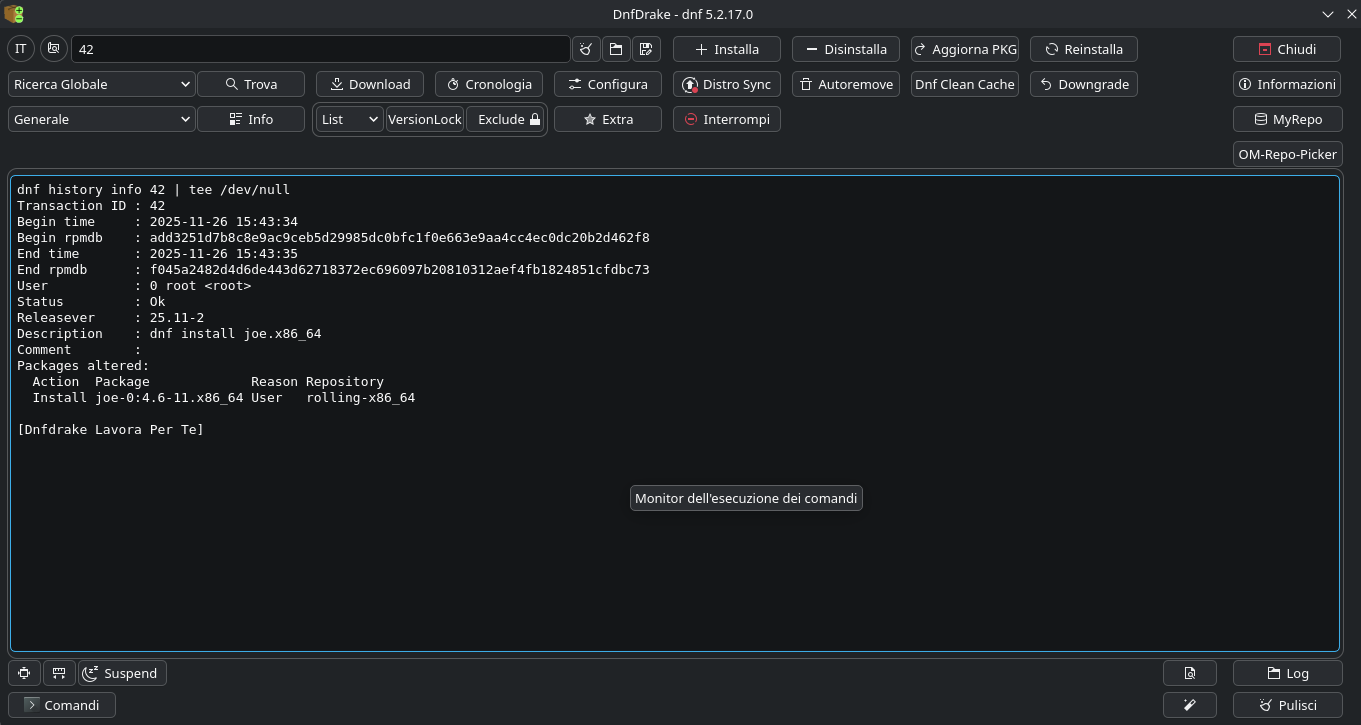Toggle the Exclude lock button
This screenshot has width=1361, height=725.
(x=506, y=119)
